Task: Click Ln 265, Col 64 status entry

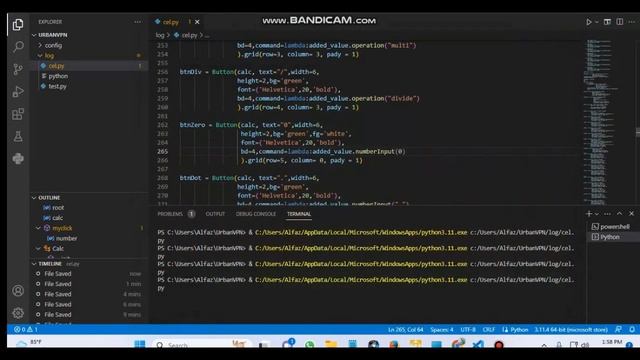Action: pos(405,329)
